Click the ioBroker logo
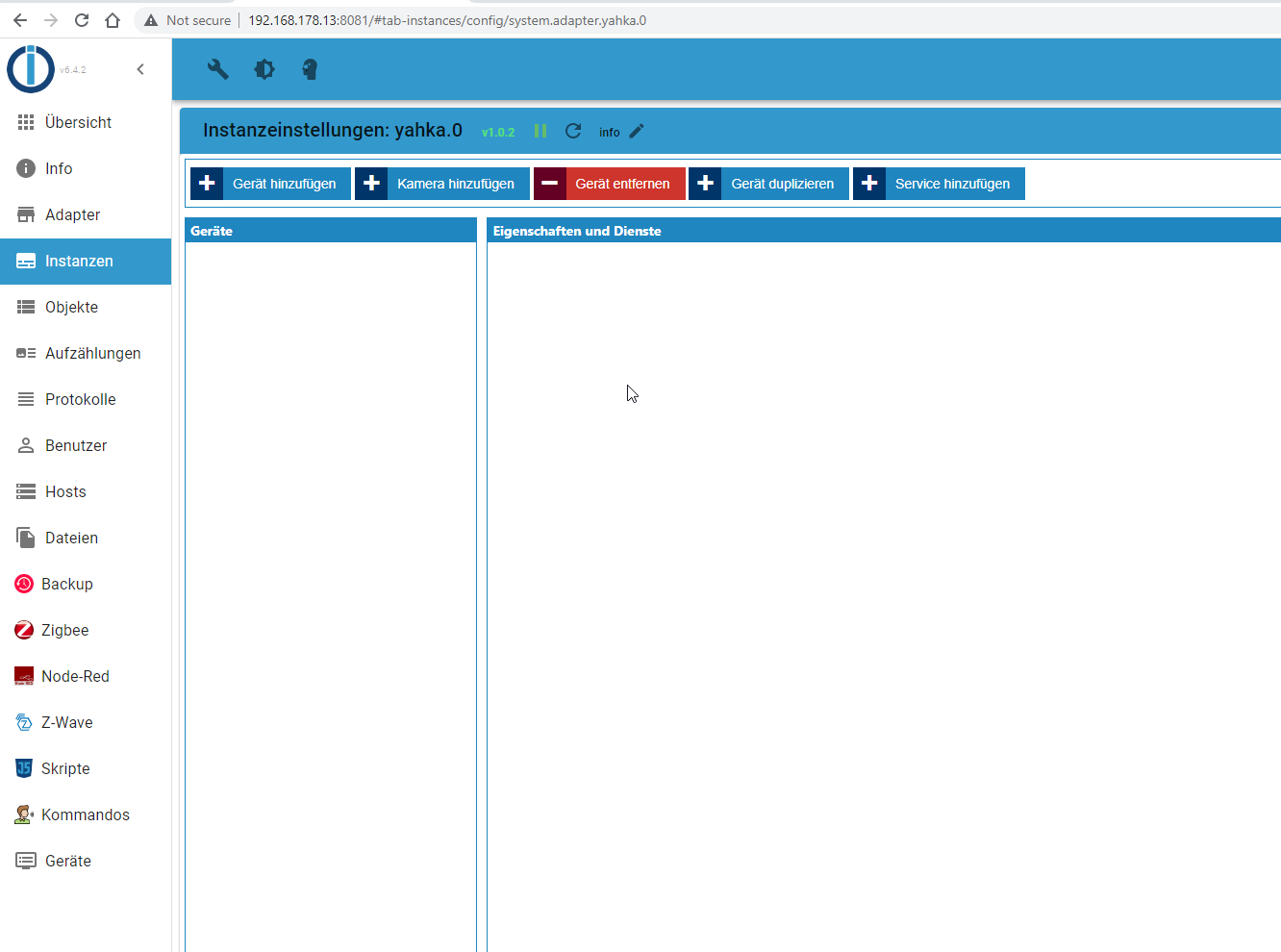This screenshot has width=1281, height=952. pyautogui.click(x=31, y=69)
